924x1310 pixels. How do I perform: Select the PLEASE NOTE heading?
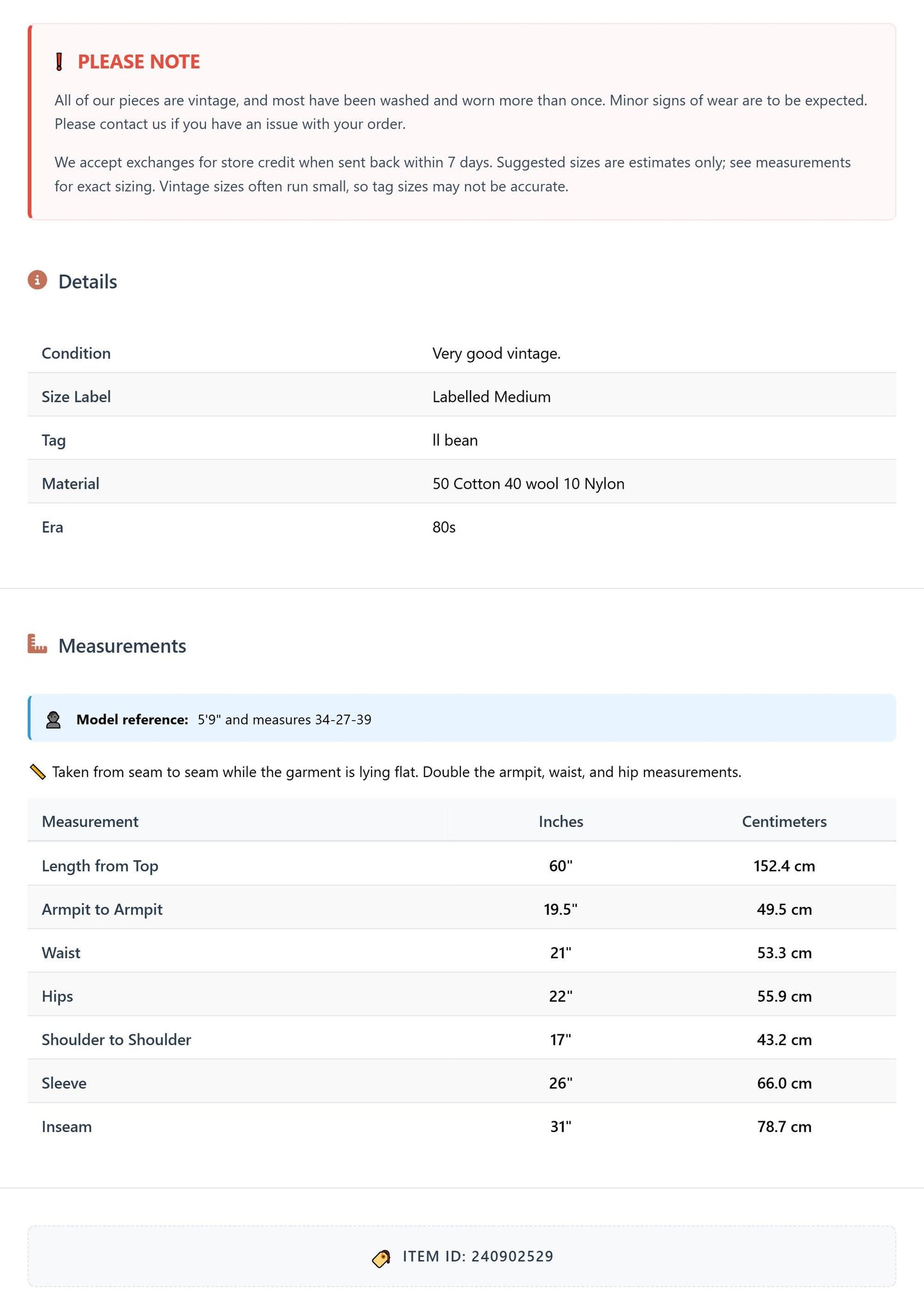point(139,61)
